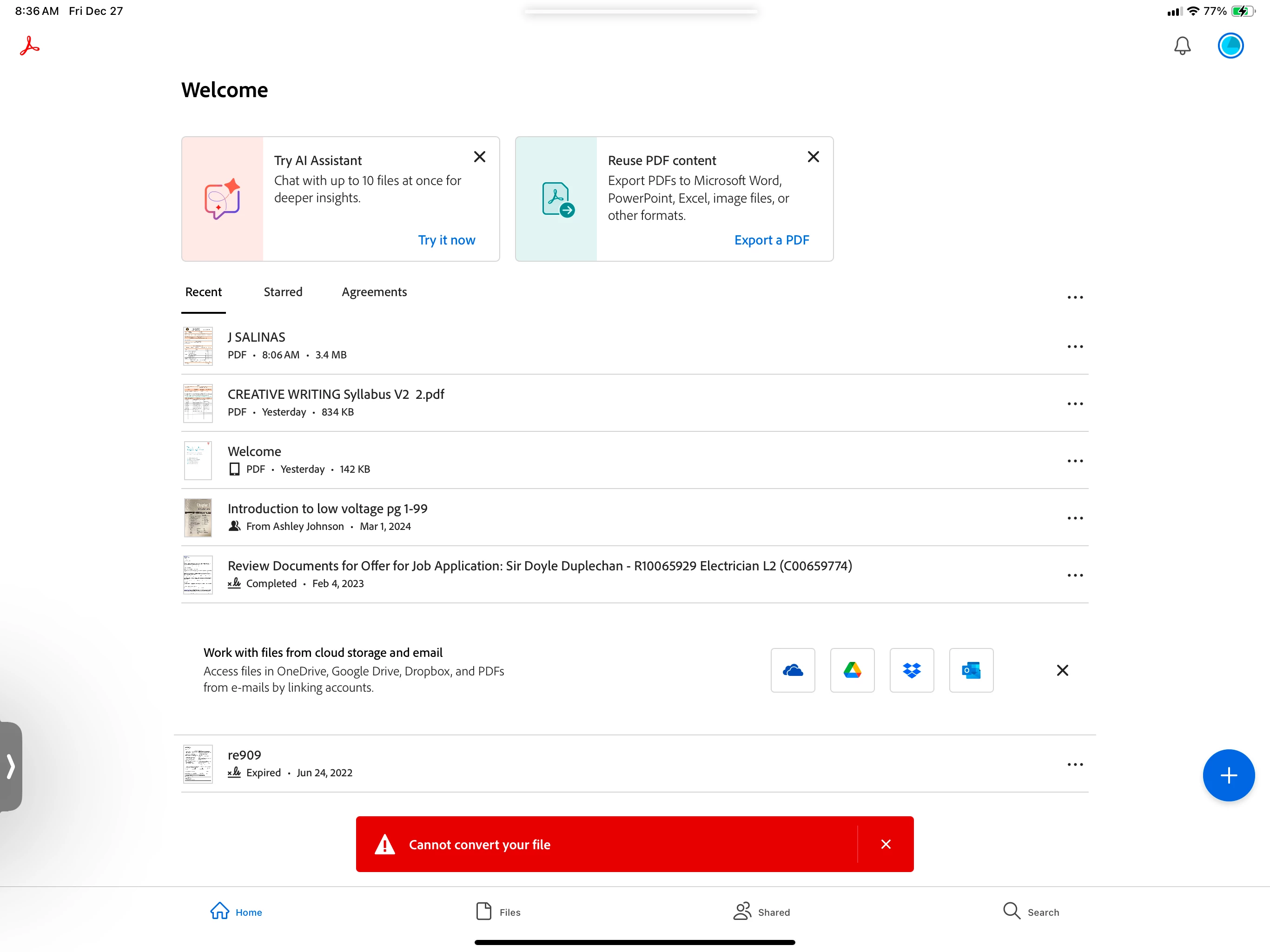
Task: Dismiss the Cannot convert your file error
Action: point(885,844)
